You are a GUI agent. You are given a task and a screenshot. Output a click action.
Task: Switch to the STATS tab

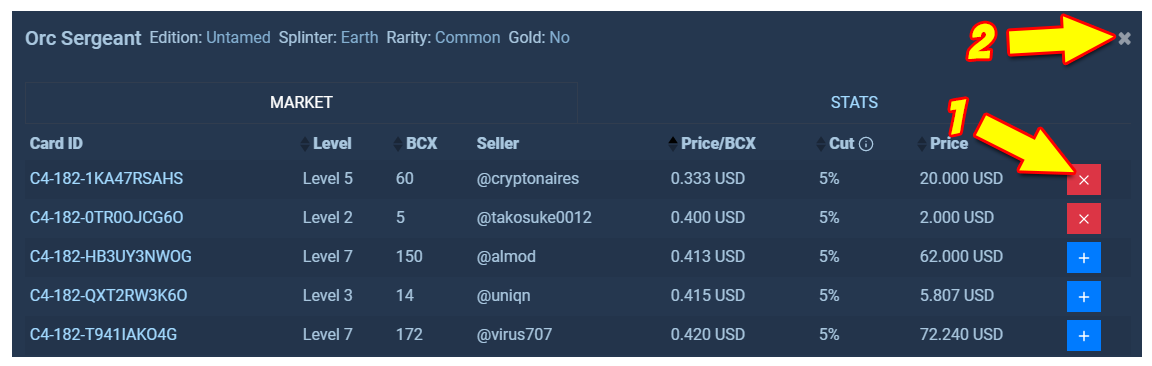(x=854, y=103)
